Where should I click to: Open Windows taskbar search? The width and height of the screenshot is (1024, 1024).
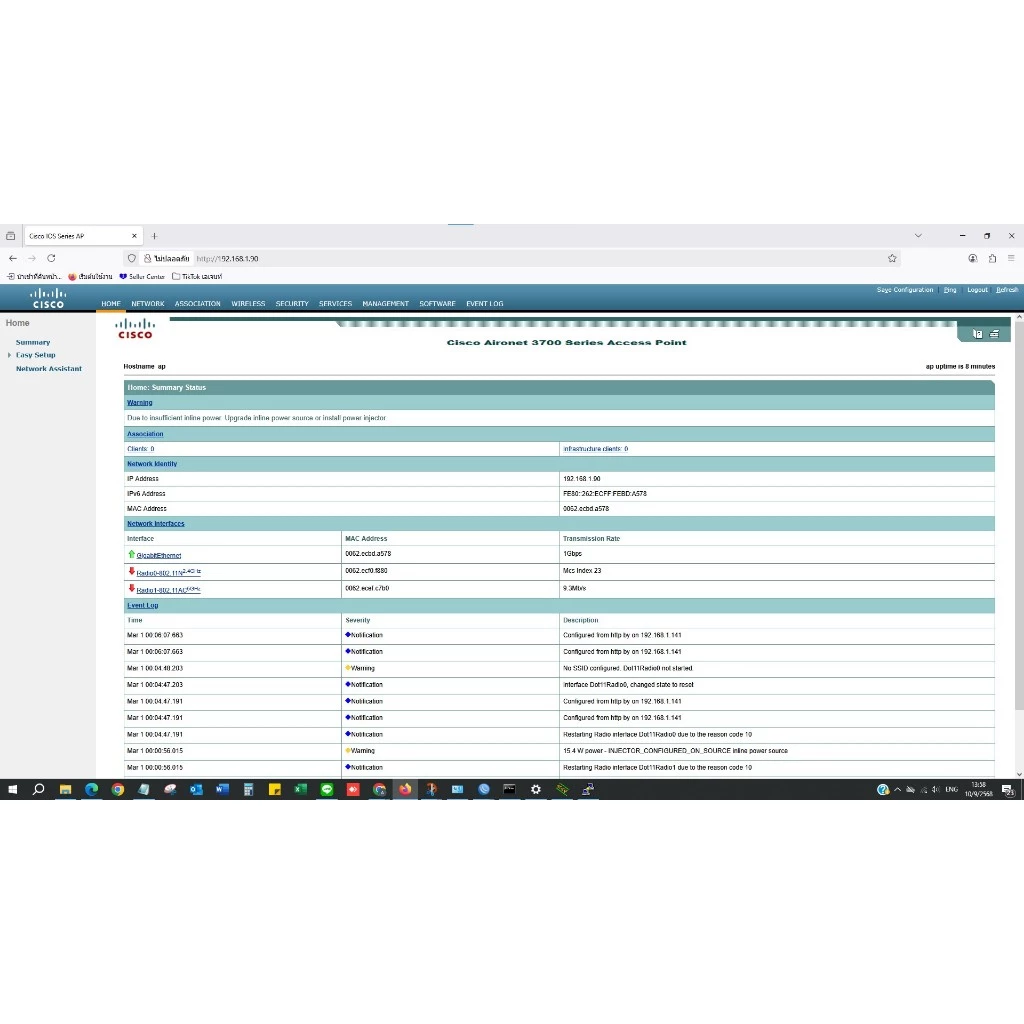click(x=39, y=790)
